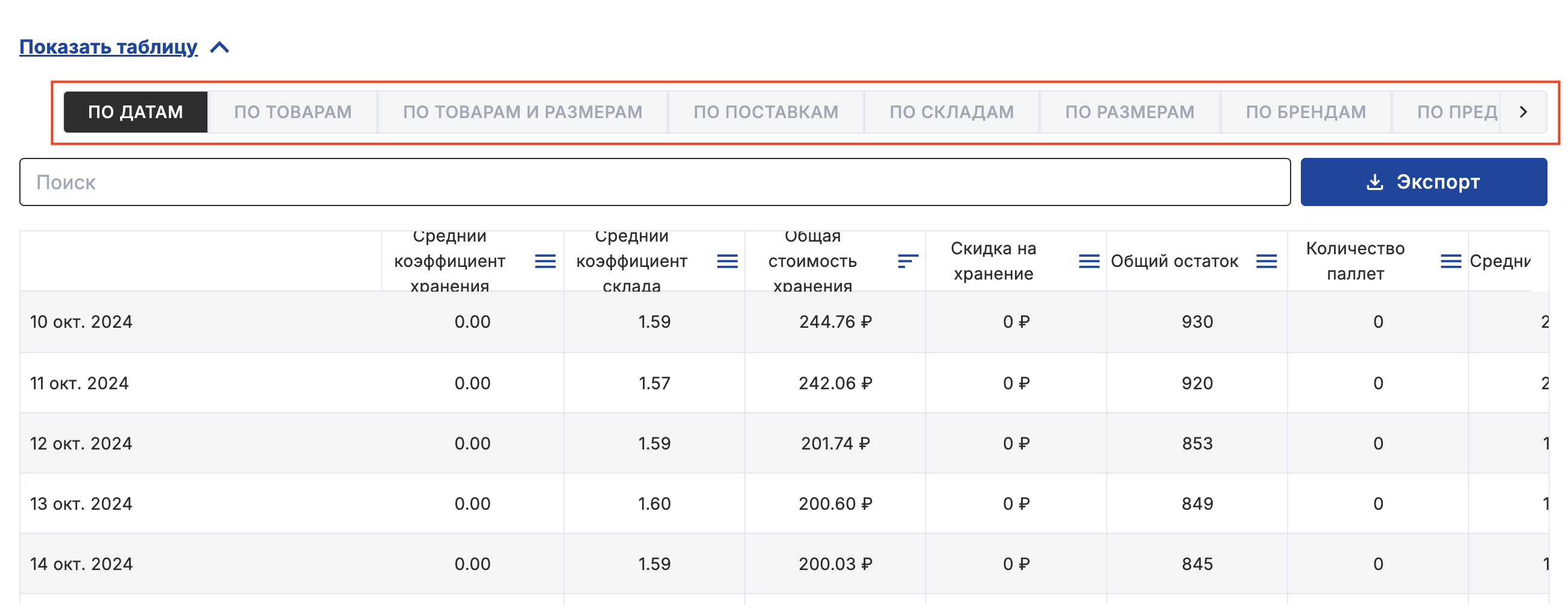The width and height of the screenshot is (1568, 605).
Task: Click the Показать таблицу link
Action: (109, 47)
